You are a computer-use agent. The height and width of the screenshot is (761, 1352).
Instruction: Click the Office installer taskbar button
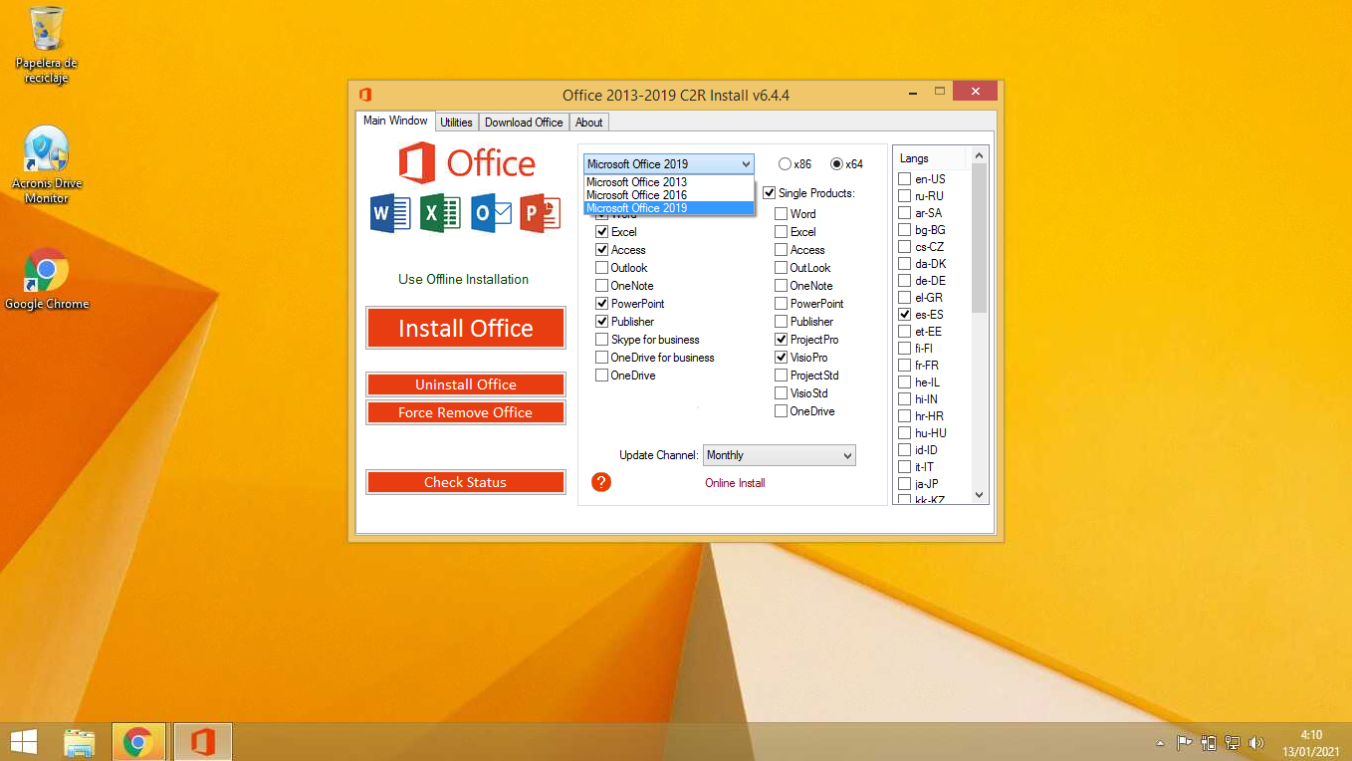click(203, 742)
